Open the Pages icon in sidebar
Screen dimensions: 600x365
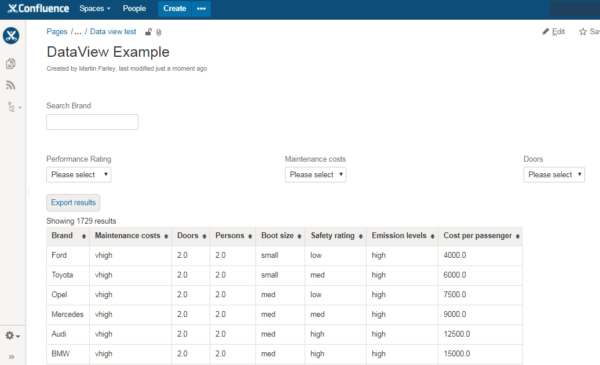pyautogui.click(x=11, y=64)
